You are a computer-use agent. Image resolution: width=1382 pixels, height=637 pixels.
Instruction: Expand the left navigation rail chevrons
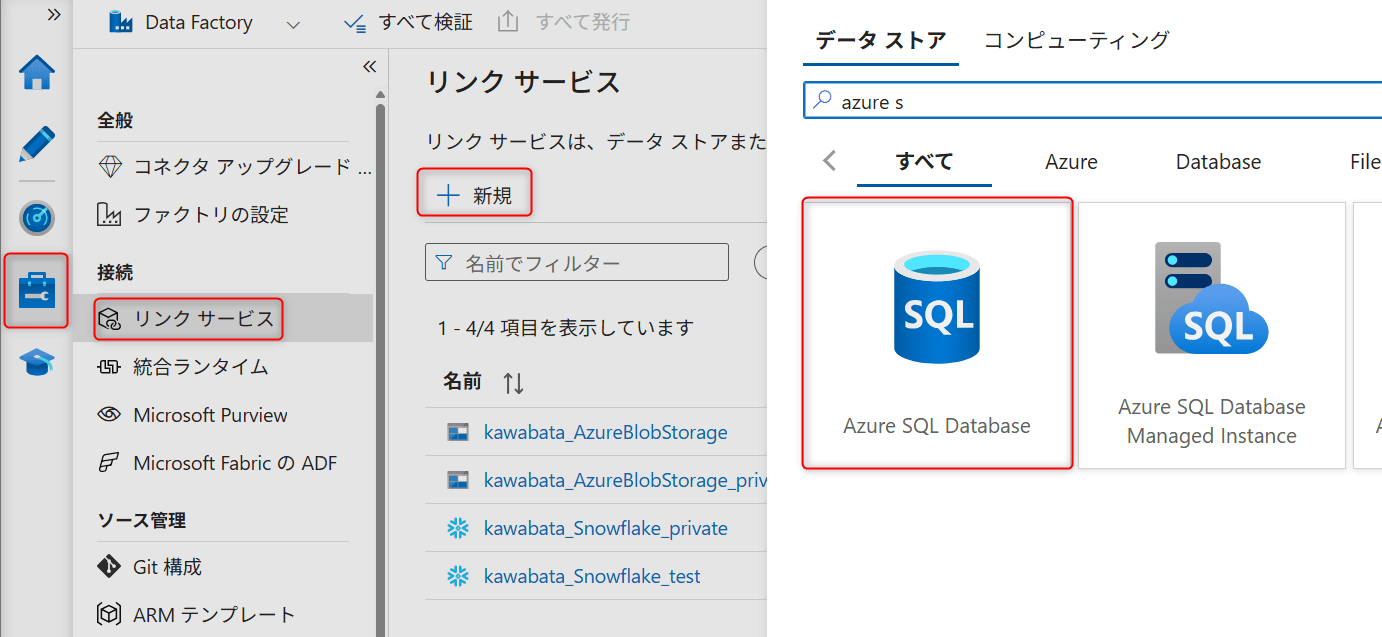53,14
